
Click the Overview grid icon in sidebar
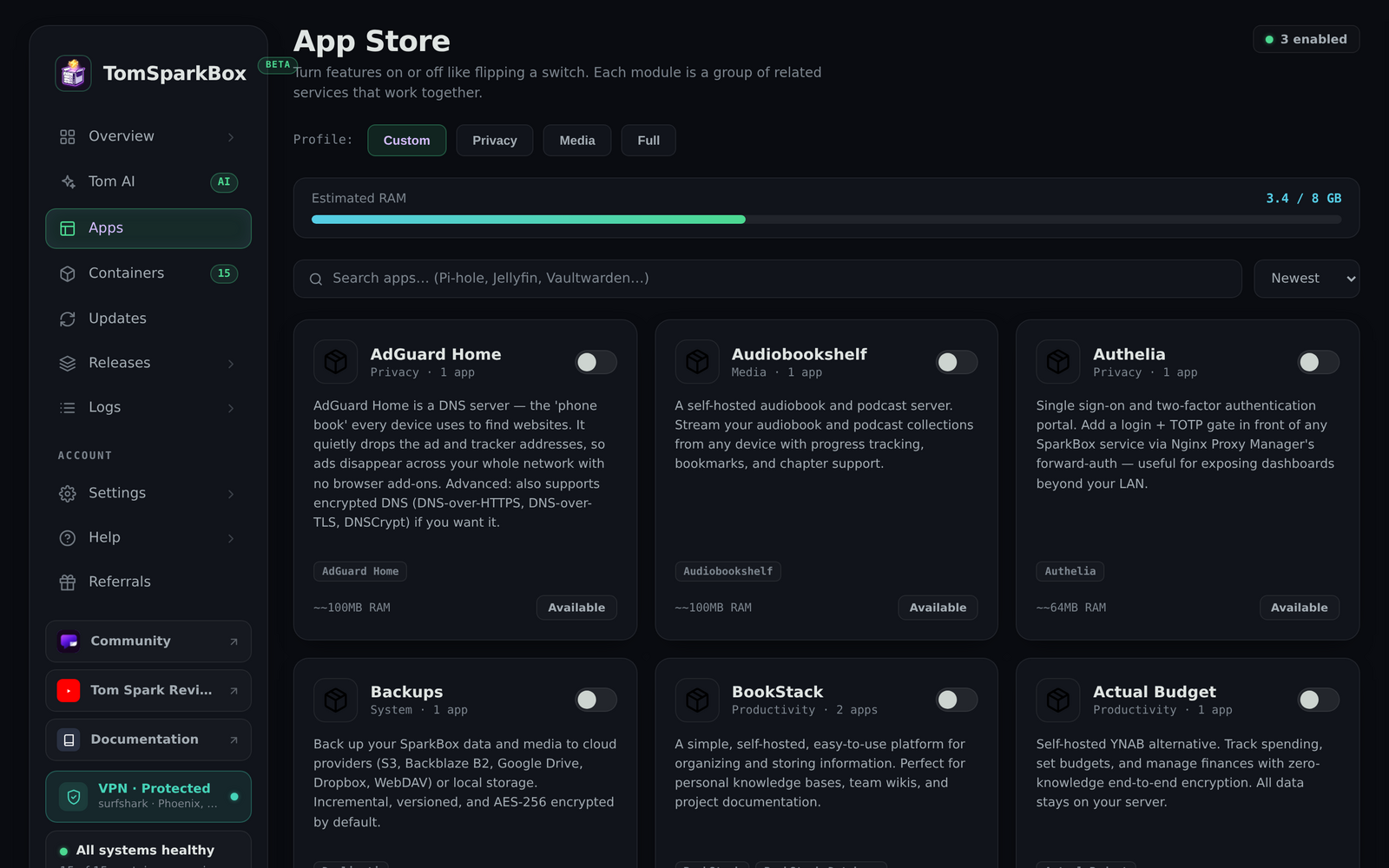click(x=68, y=137)
